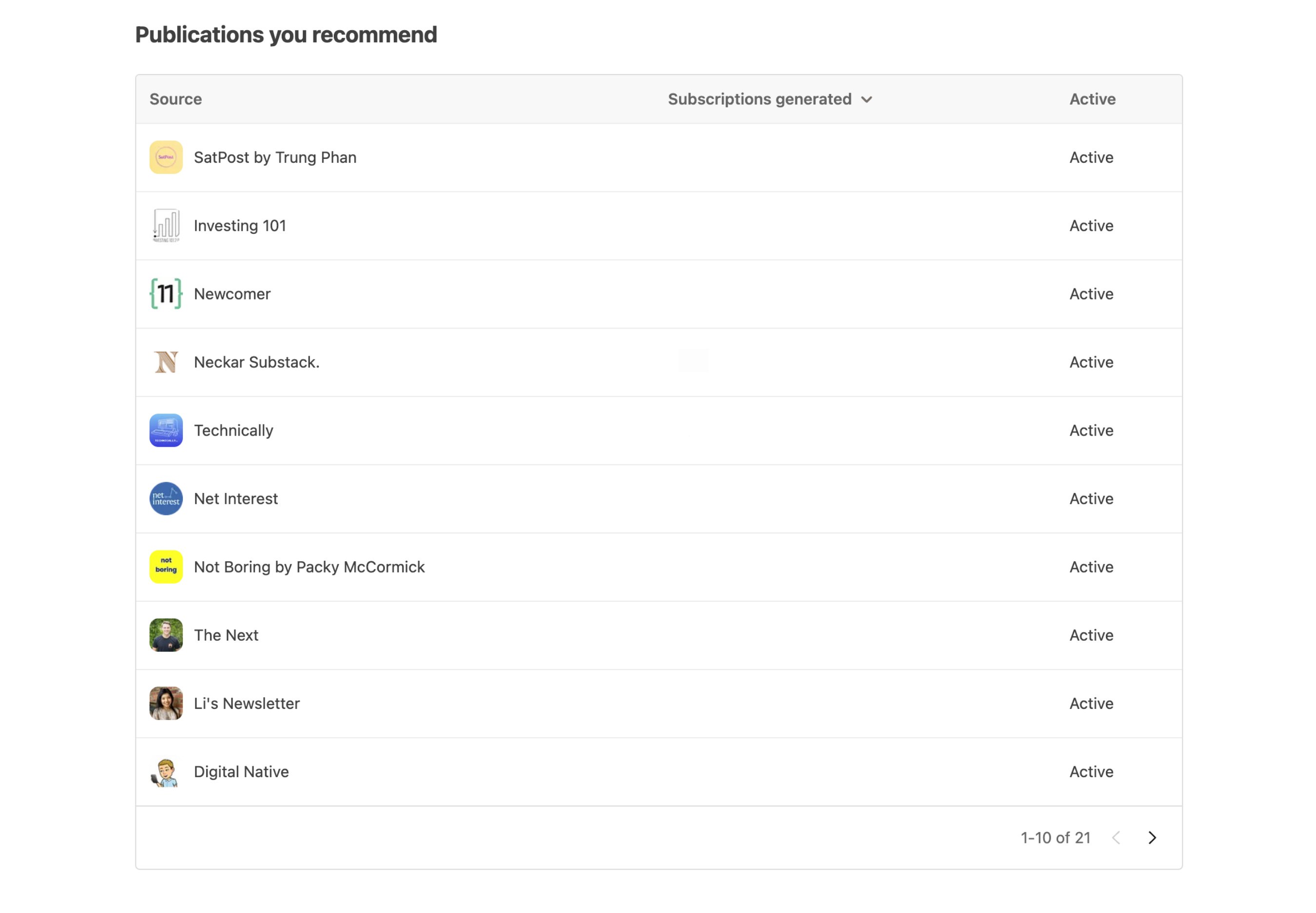Image resolution: width=1316 pixels, height=913 pixels.
Task: Open the Technically publication name
Action: pos(233,430)
